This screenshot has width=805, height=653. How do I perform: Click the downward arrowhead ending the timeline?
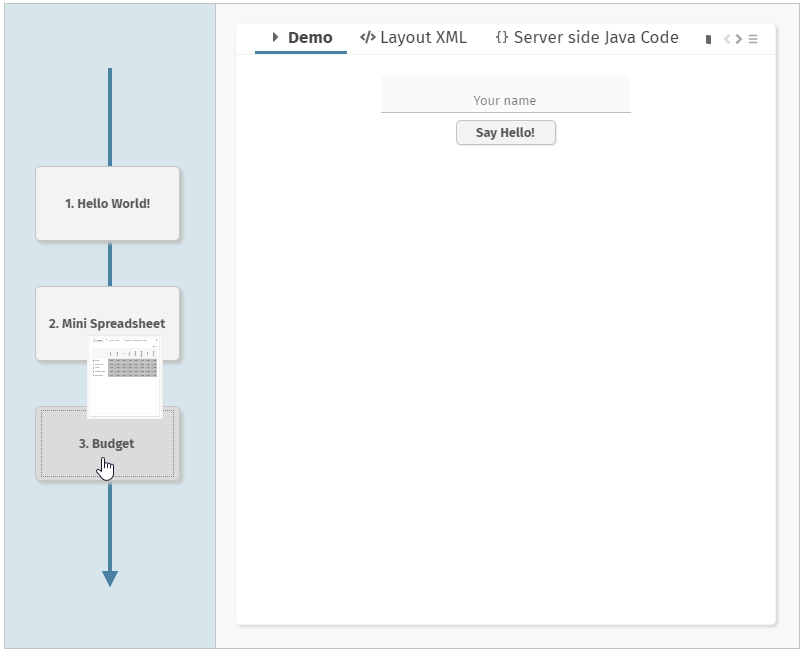point(110,578)
